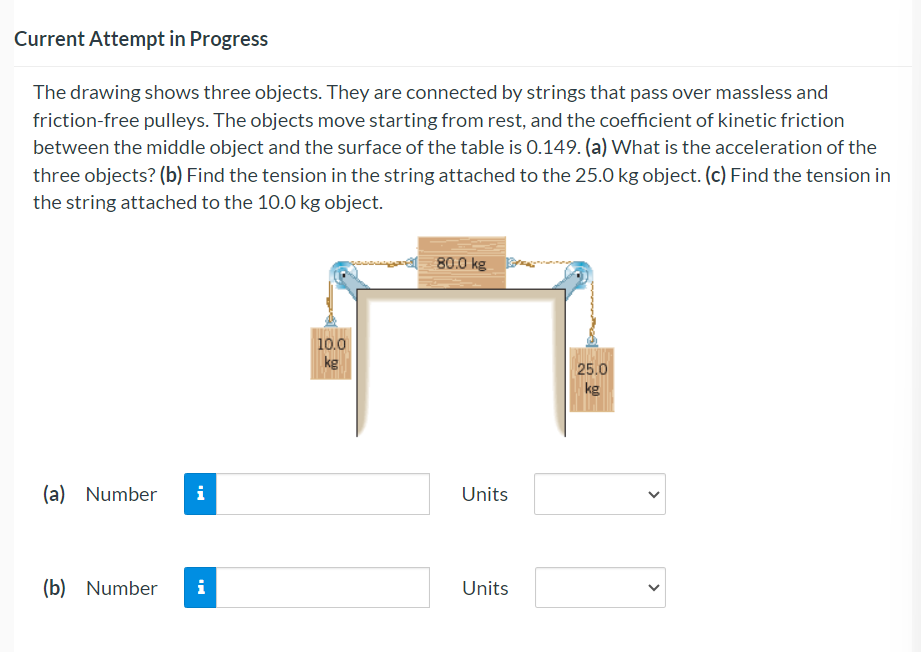Click the info icon for part (b)
Image resolution: width=921 pixels, height=652 pixels.
[200, 587]
